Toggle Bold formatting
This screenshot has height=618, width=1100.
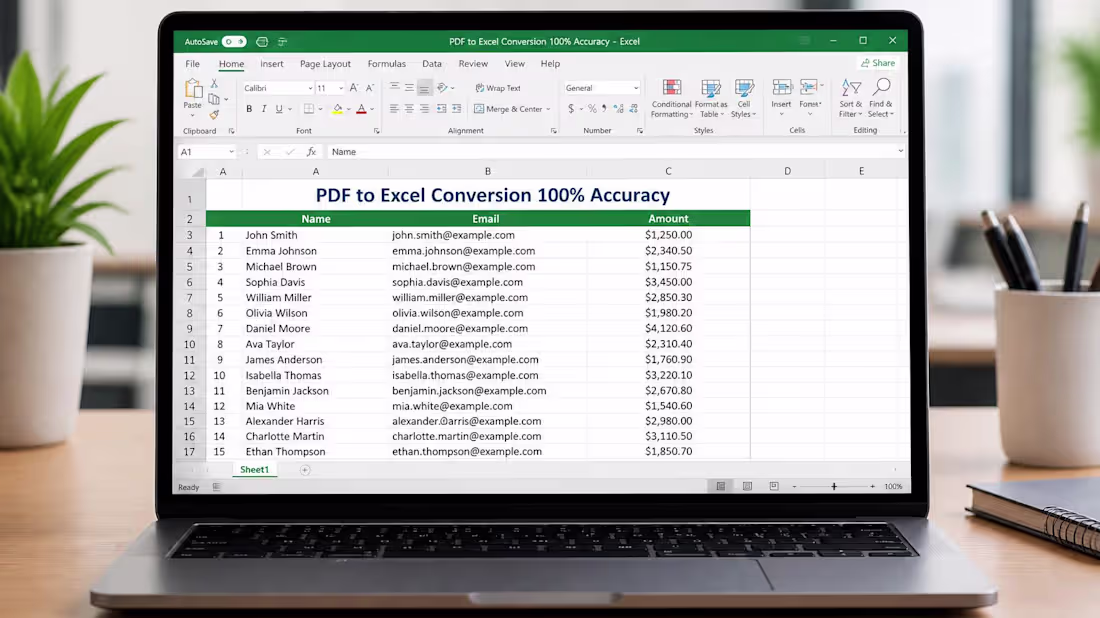coord(249,109)
